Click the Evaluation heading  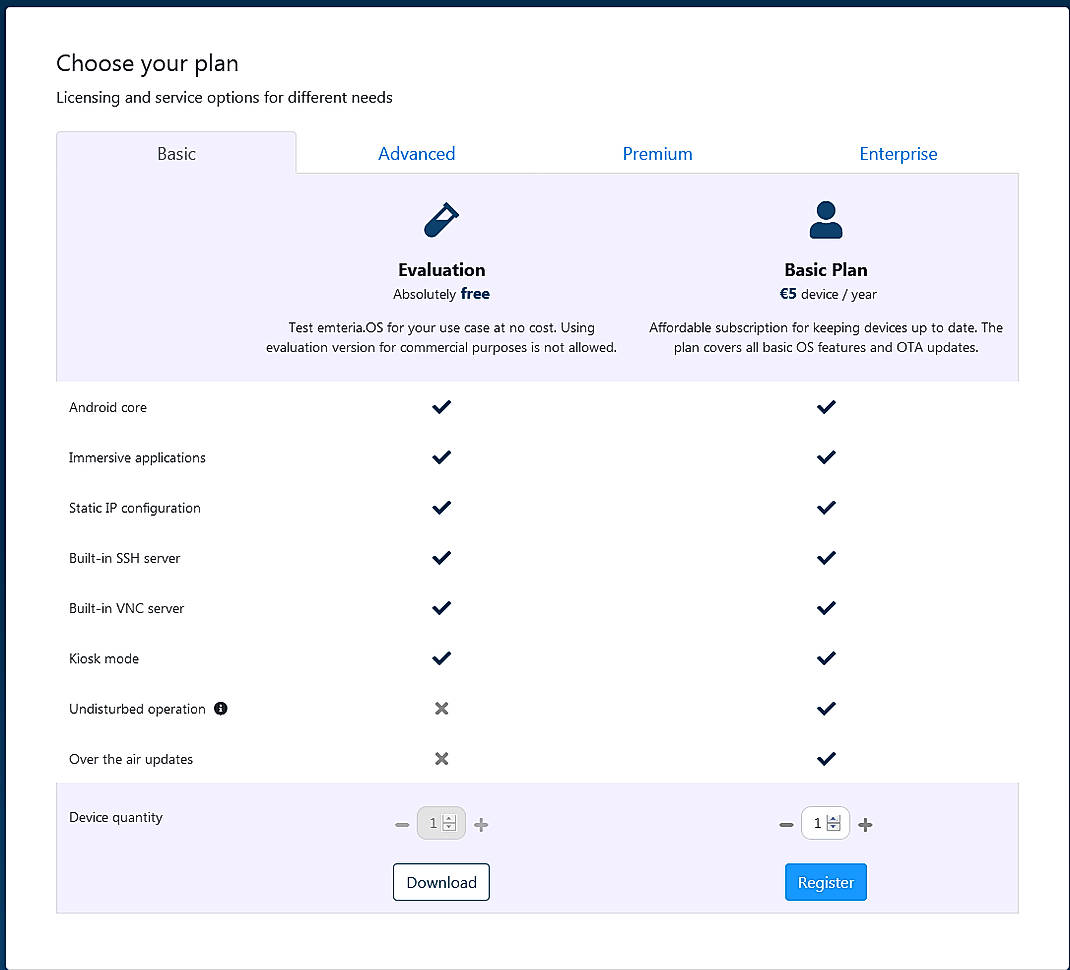[442, 270]
